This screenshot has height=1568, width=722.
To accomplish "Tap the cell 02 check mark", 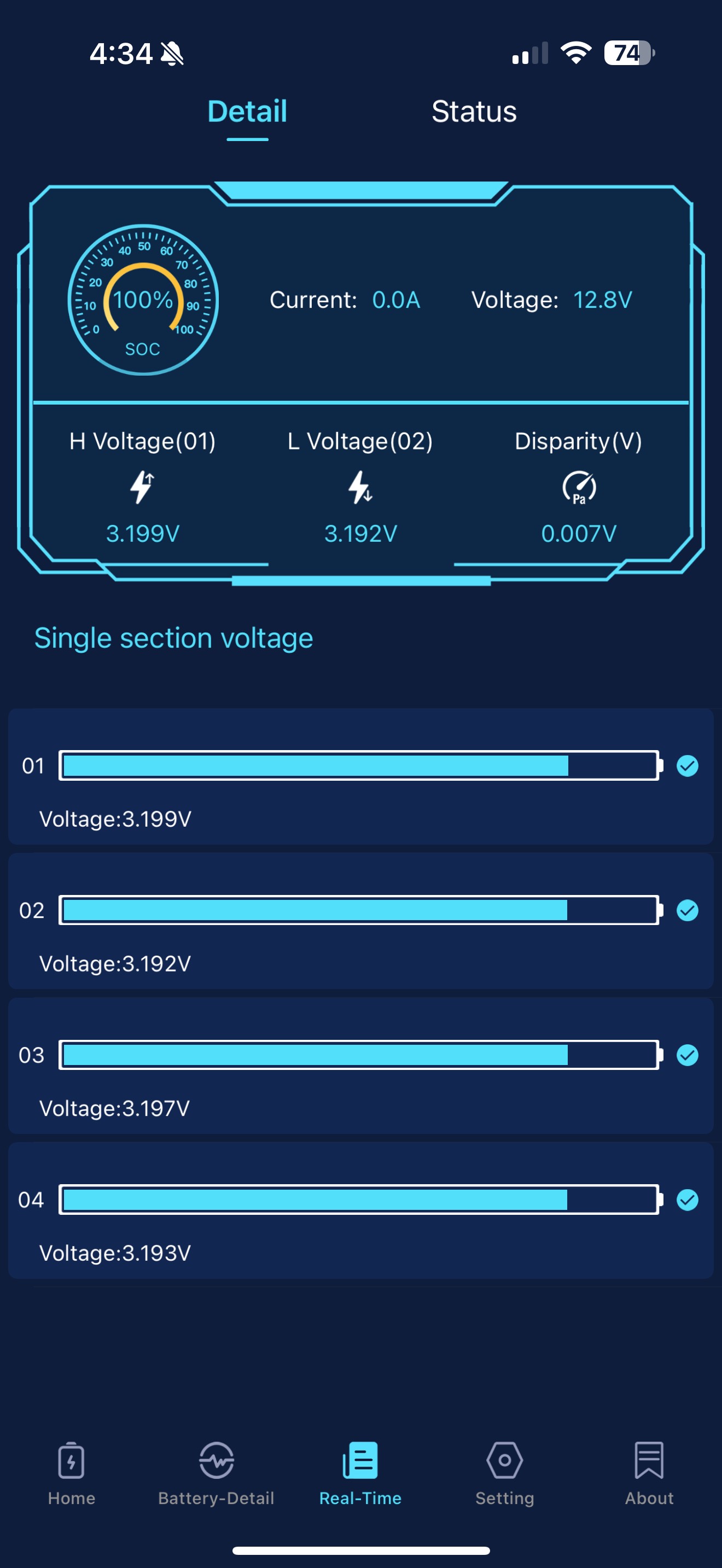I will coord(688,911).
